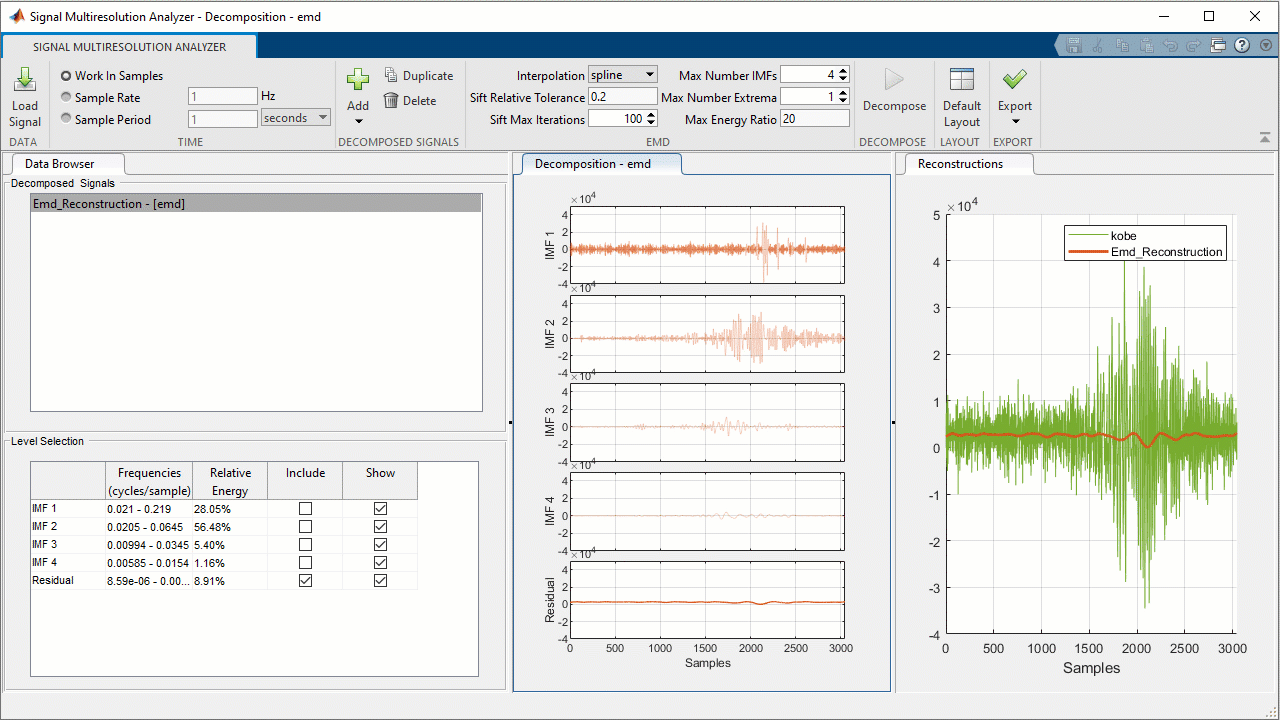Duplicate the current decomposed signal
The width and height of the screenshot is (1280, 720).
[418, 75]
